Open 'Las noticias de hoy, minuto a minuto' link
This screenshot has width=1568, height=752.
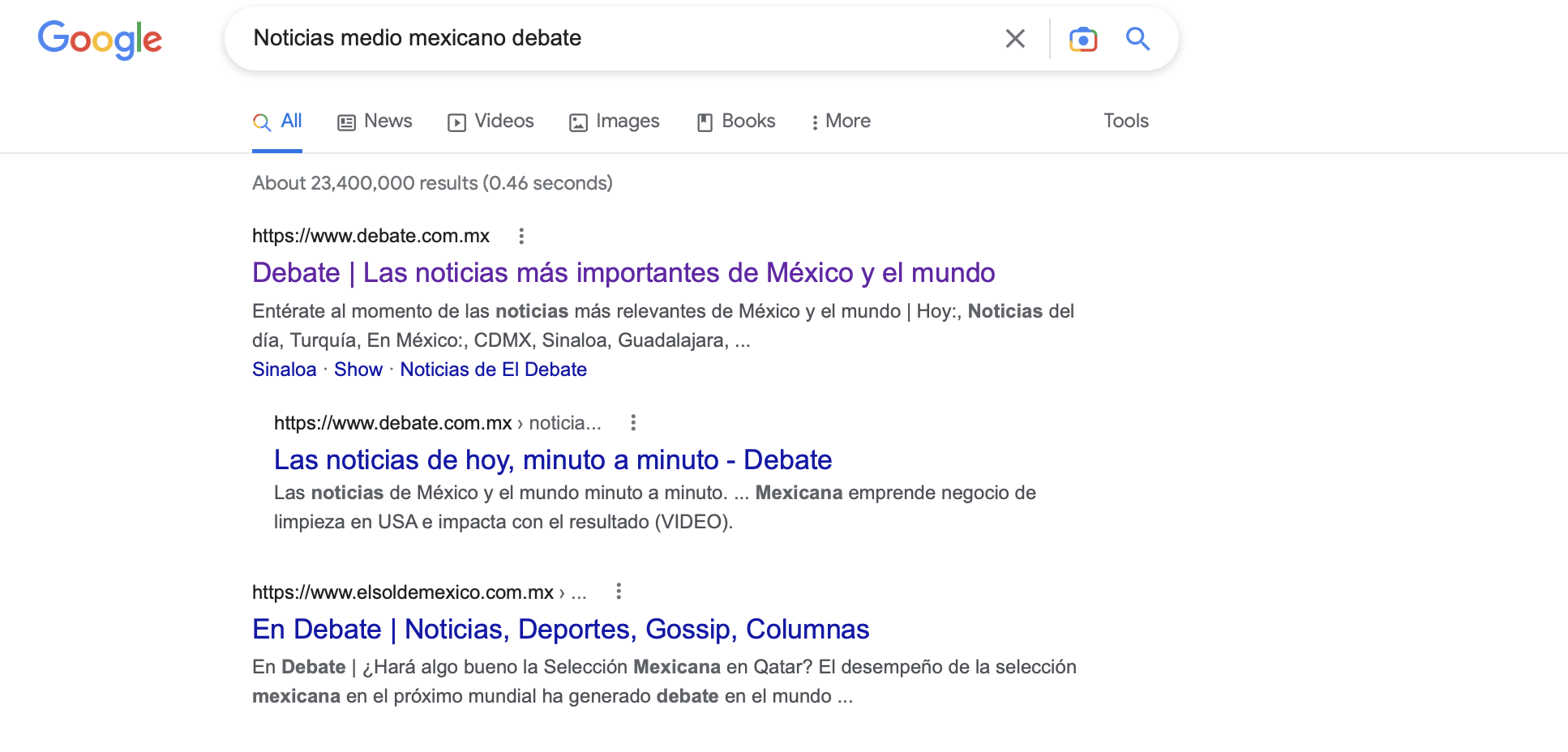[553, 460]
